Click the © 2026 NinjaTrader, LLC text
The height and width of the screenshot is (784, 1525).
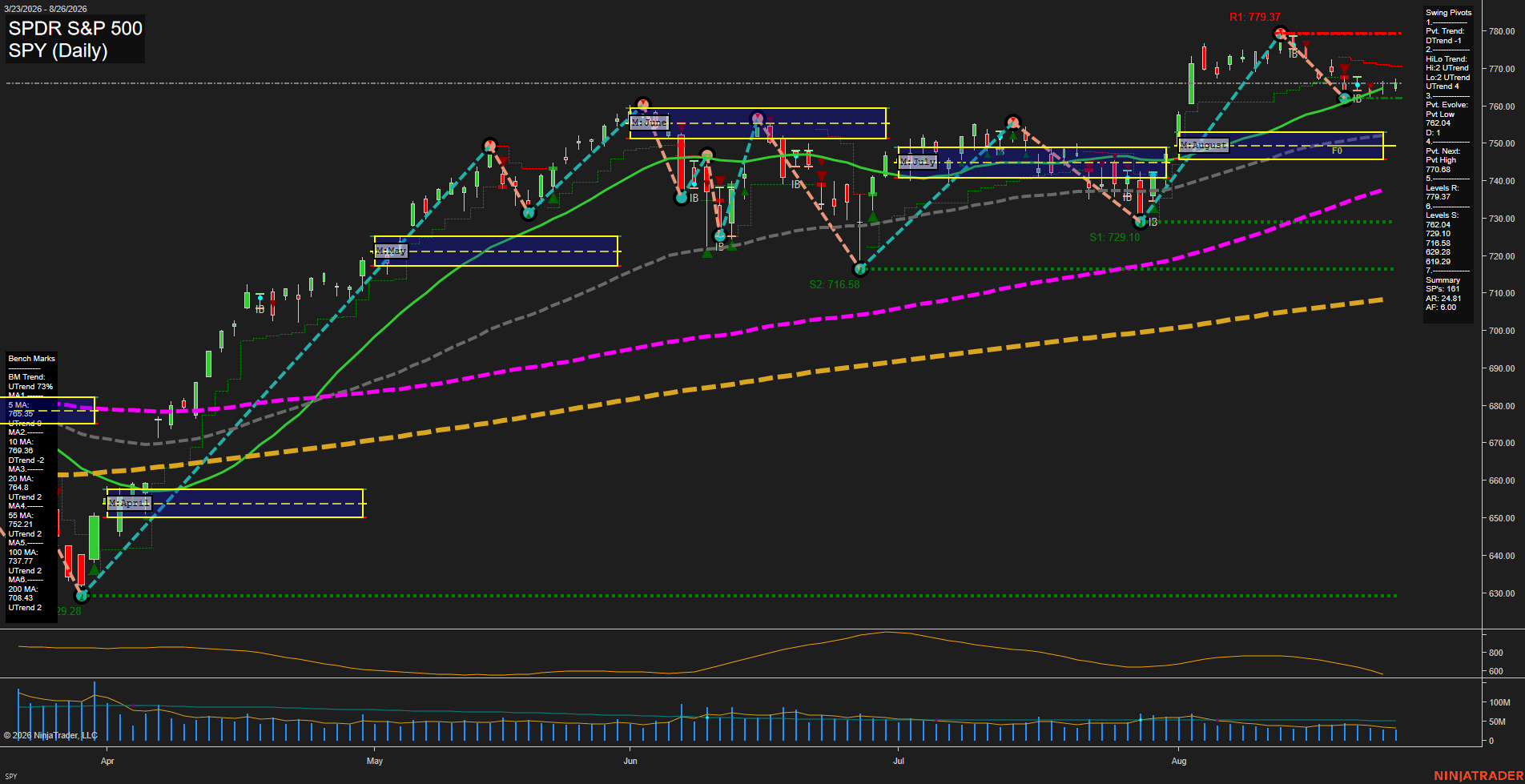[x=50, y=735]
